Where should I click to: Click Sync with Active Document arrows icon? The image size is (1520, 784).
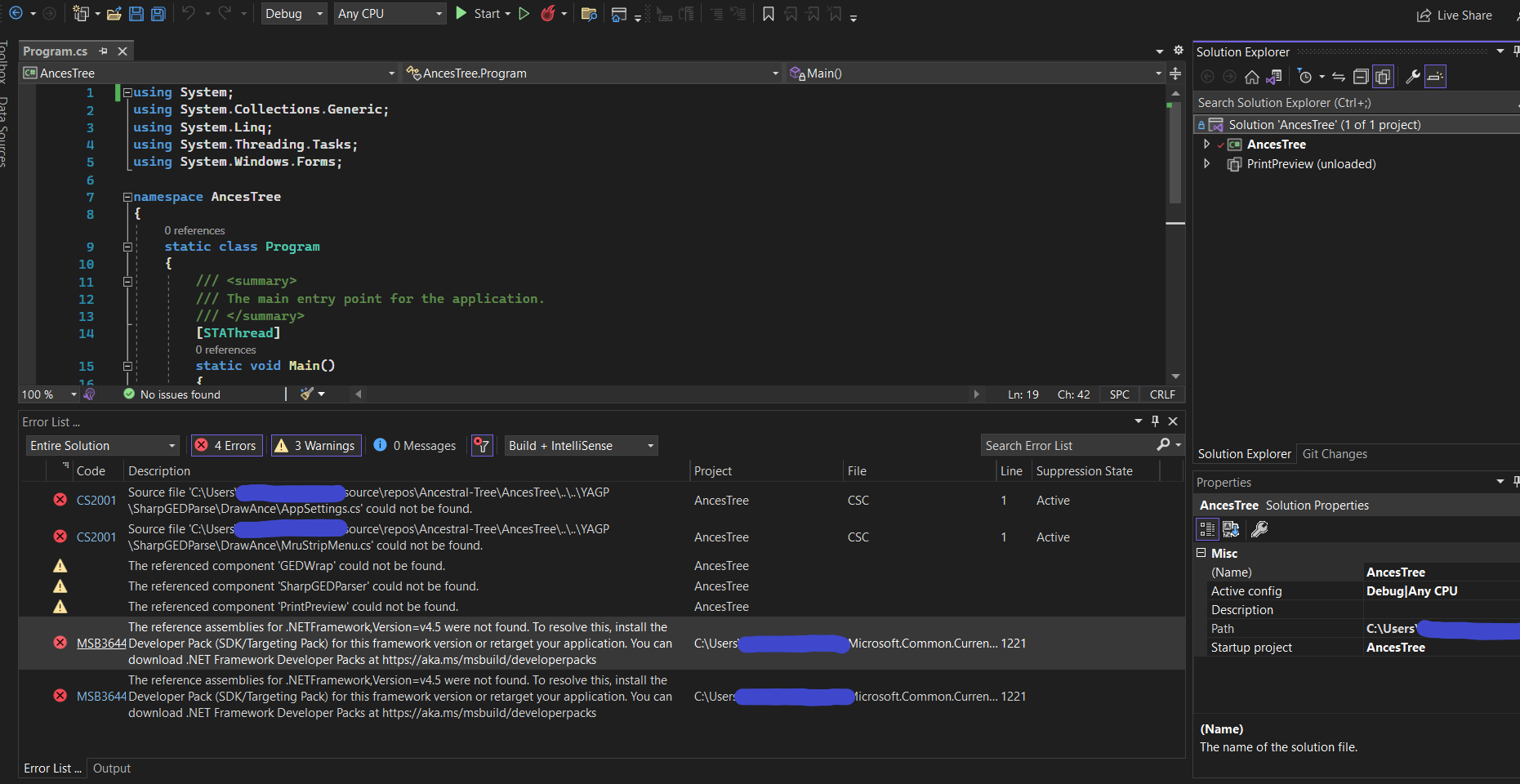(x=1339, y=77)
